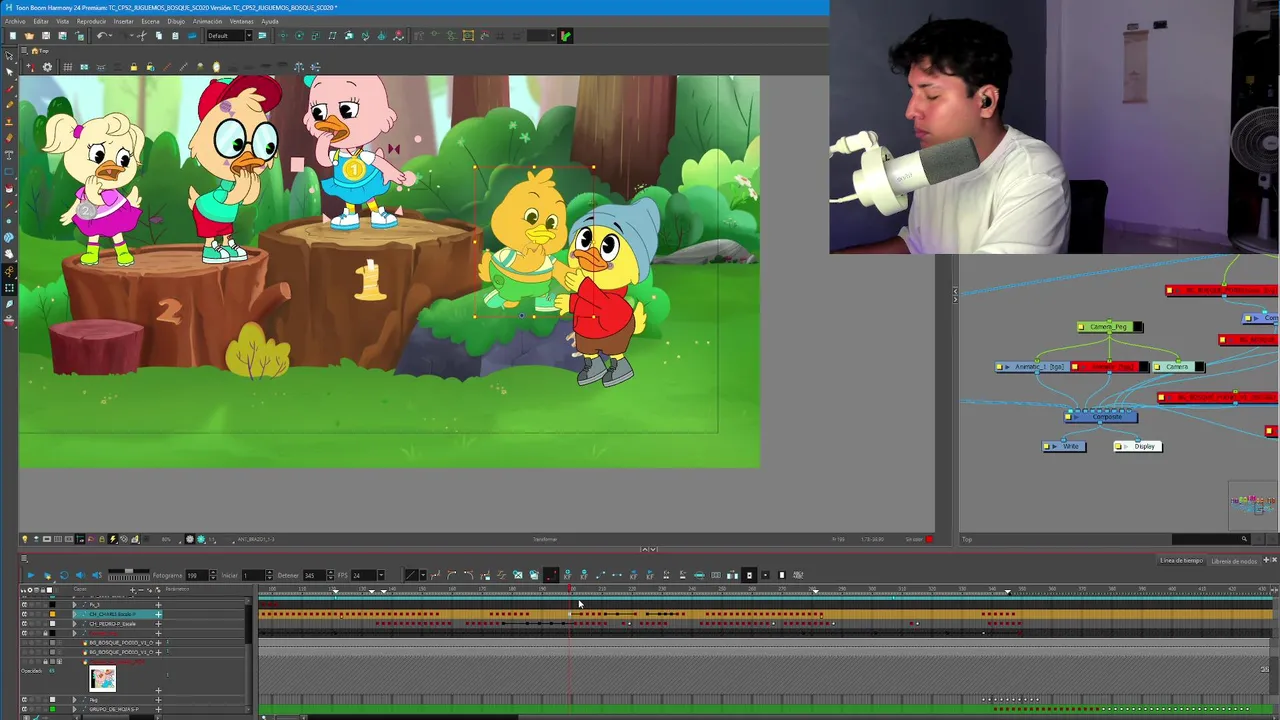Select the Write node
Viewport: 1280px width, 720px height.
click(x=1064, y=446)
